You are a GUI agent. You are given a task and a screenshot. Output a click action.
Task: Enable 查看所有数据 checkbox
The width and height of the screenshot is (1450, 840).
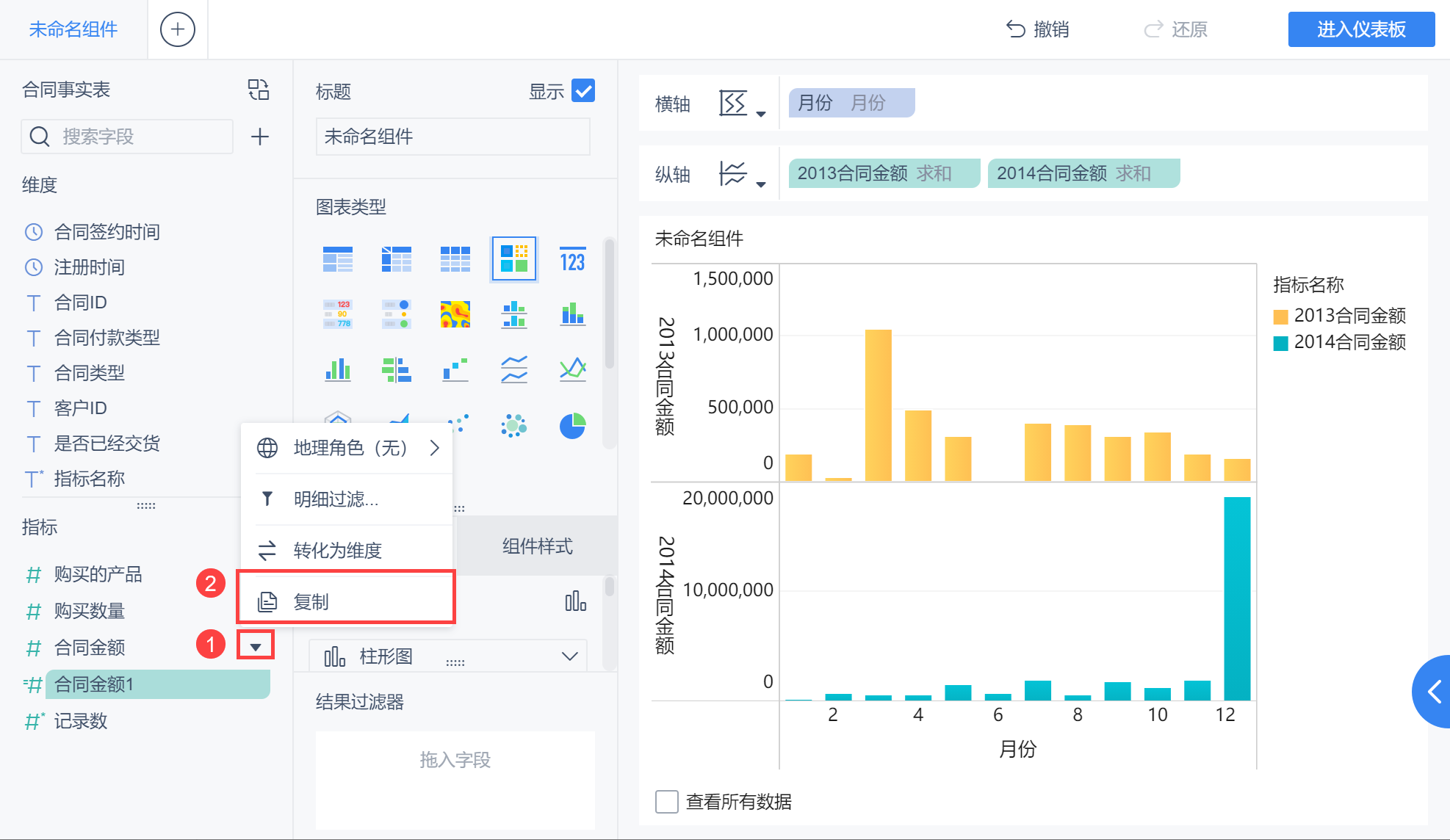(x=667, y=801)
